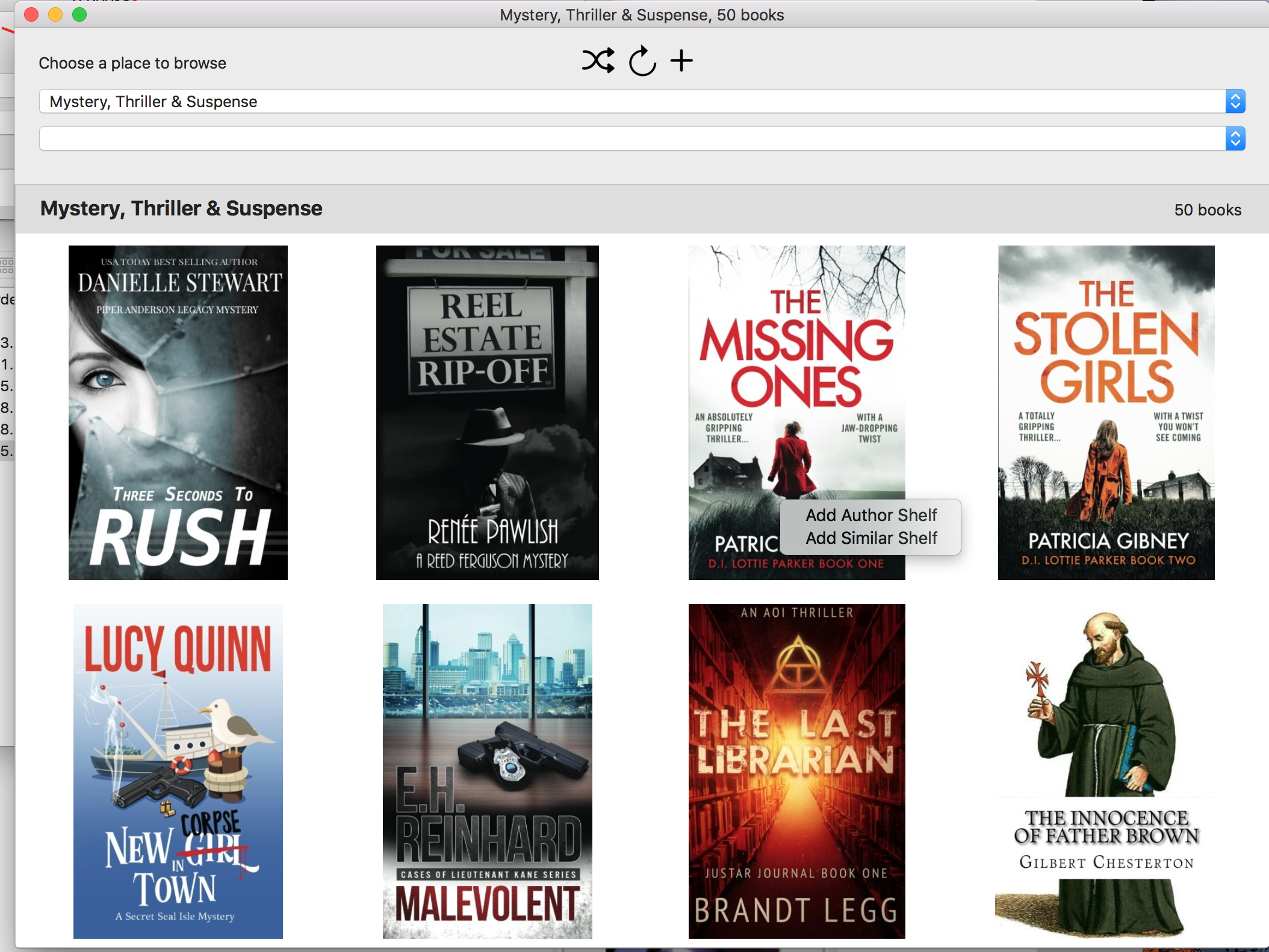Screen dimensions: 1269x952
Task: Select The Last Librarian book cover
Action: [x=797, y=771]
